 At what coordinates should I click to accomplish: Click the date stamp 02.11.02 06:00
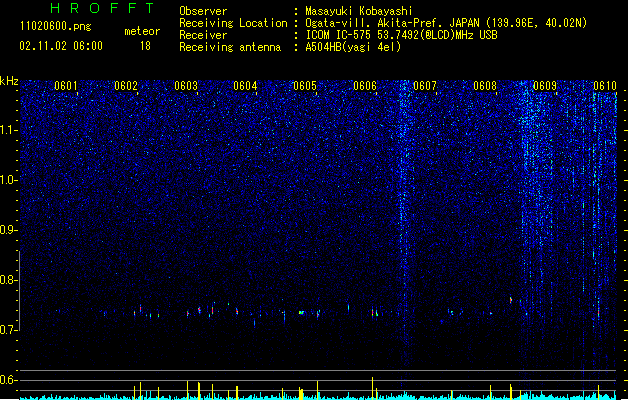pyautogui.click(x=61, y=46)
